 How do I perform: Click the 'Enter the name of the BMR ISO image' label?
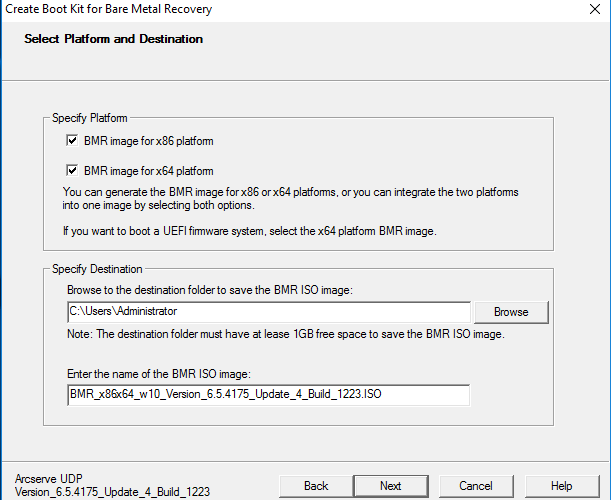(159, 374)
